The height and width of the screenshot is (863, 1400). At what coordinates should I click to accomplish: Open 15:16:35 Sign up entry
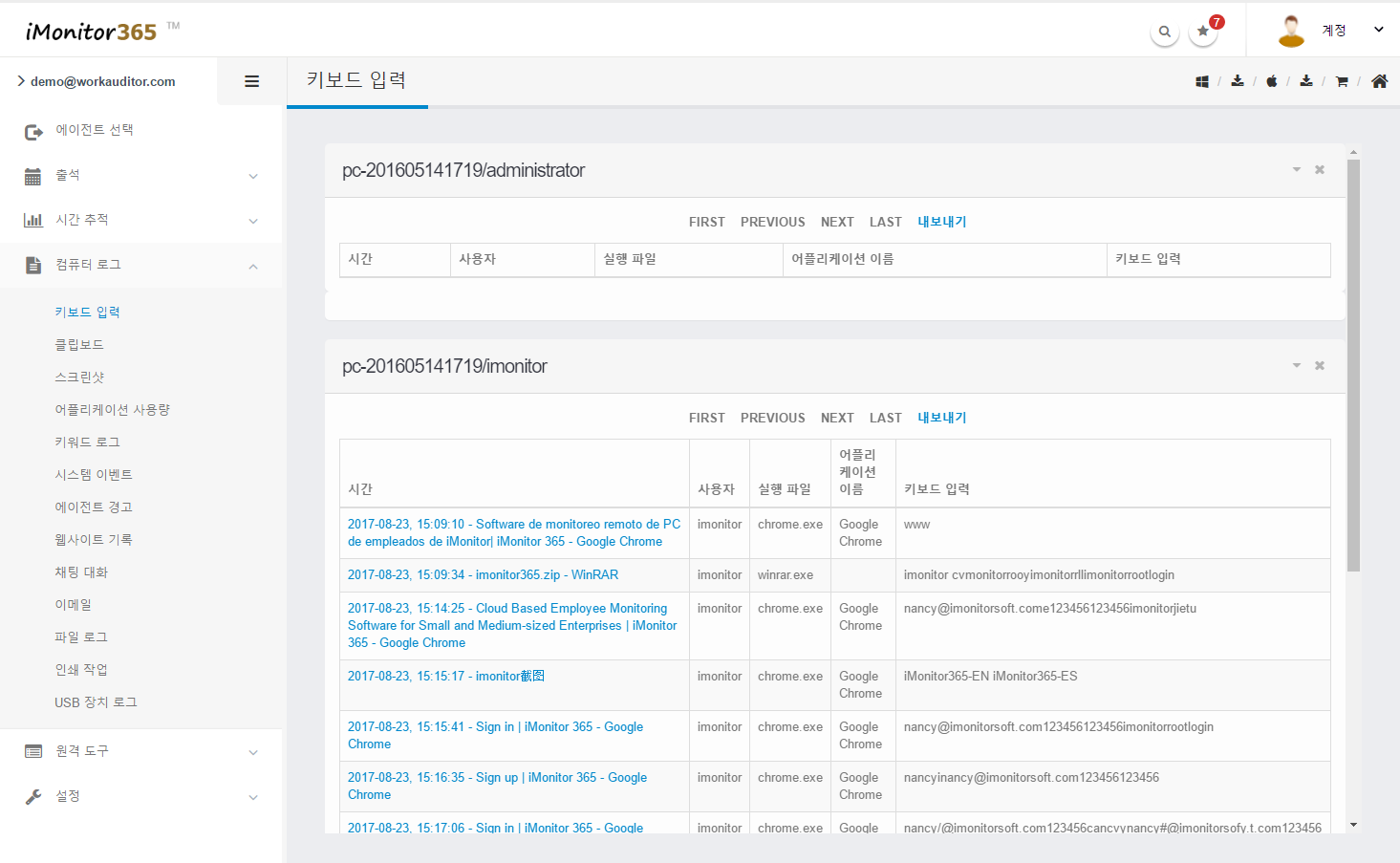pos(497,787)
